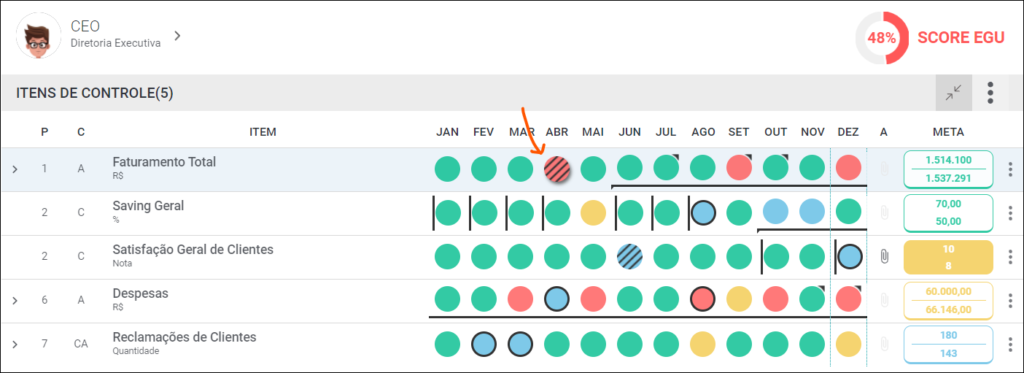Open the Despesas attachment clip

884,300
